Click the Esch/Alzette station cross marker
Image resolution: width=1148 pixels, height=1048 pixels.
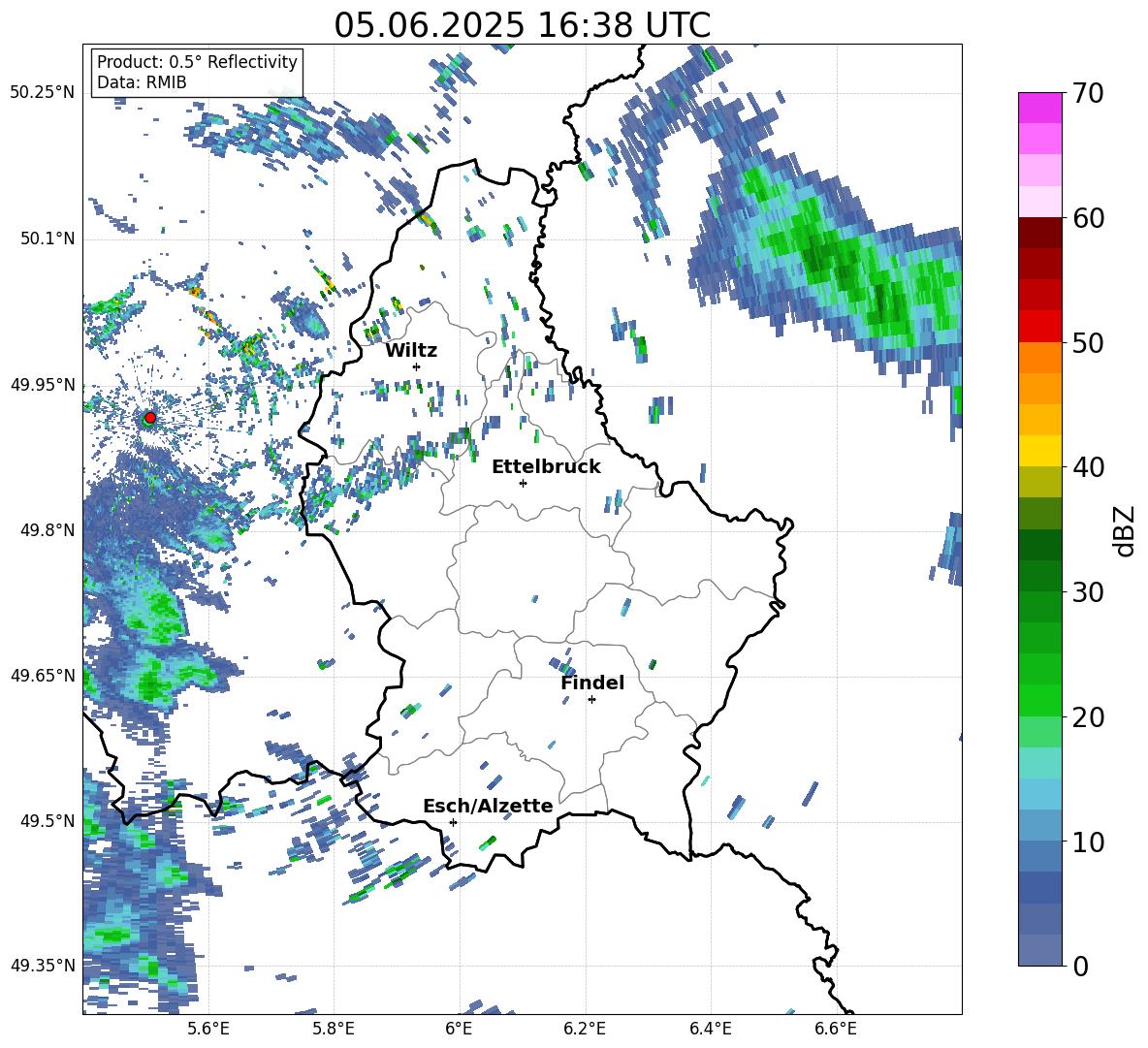point(453,822)
